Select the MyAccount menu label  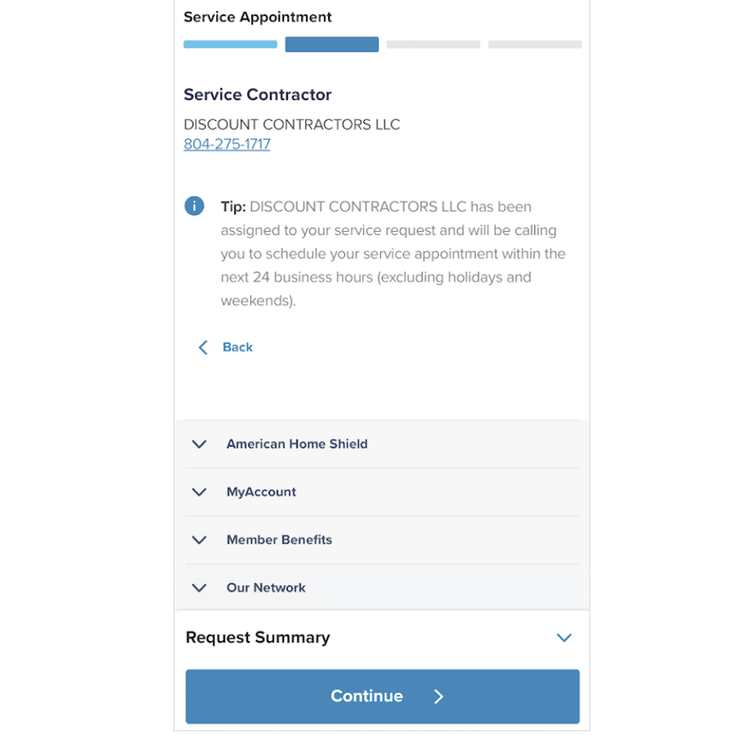pyautogui.click(x=261, y=492)
